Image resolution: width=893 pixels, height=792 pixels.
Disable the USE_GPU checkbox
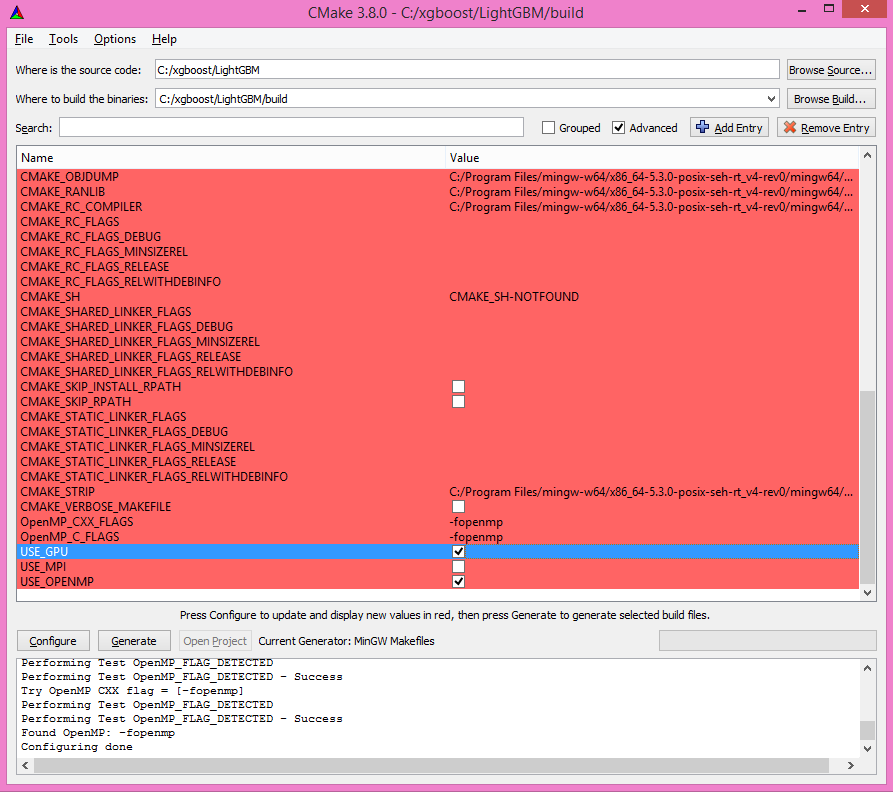pyautogui.click(x=458, y=551)
